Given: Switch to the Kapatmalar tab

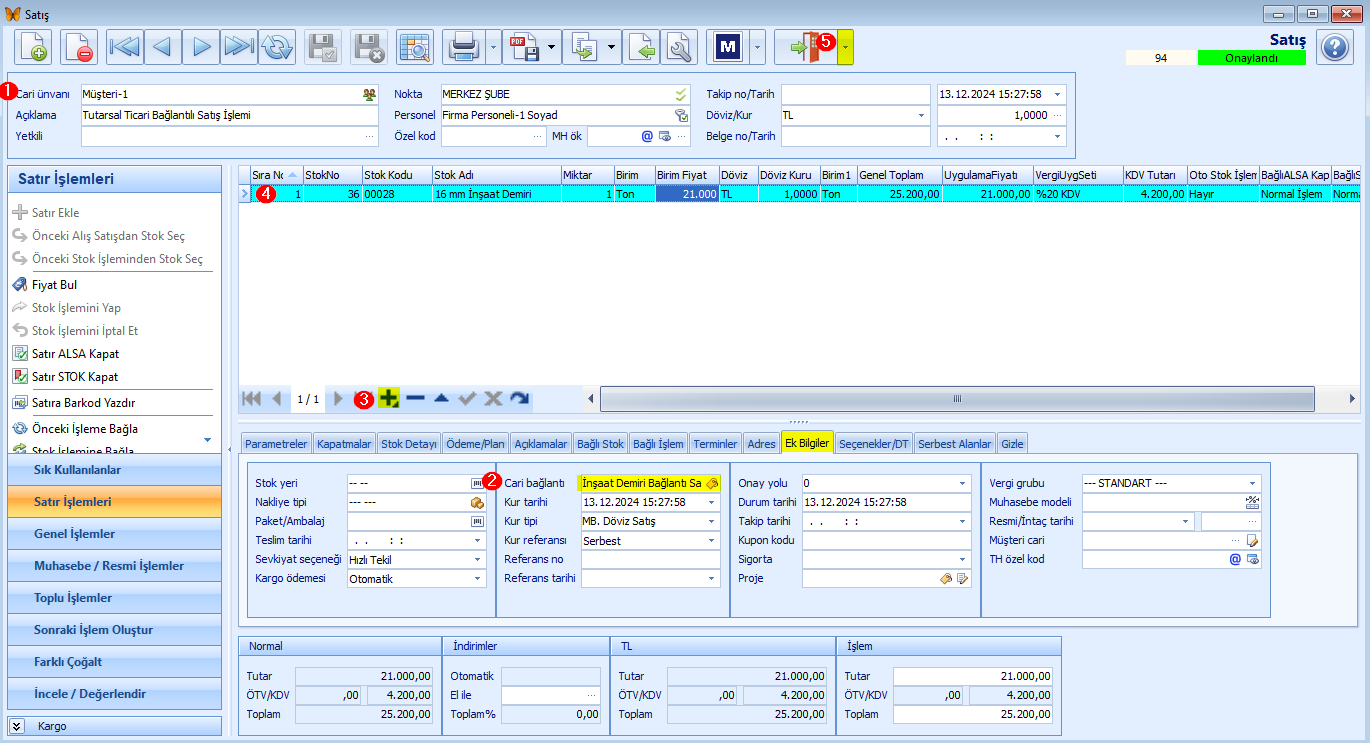Looking at the screenshot, I should pos(344,443).
